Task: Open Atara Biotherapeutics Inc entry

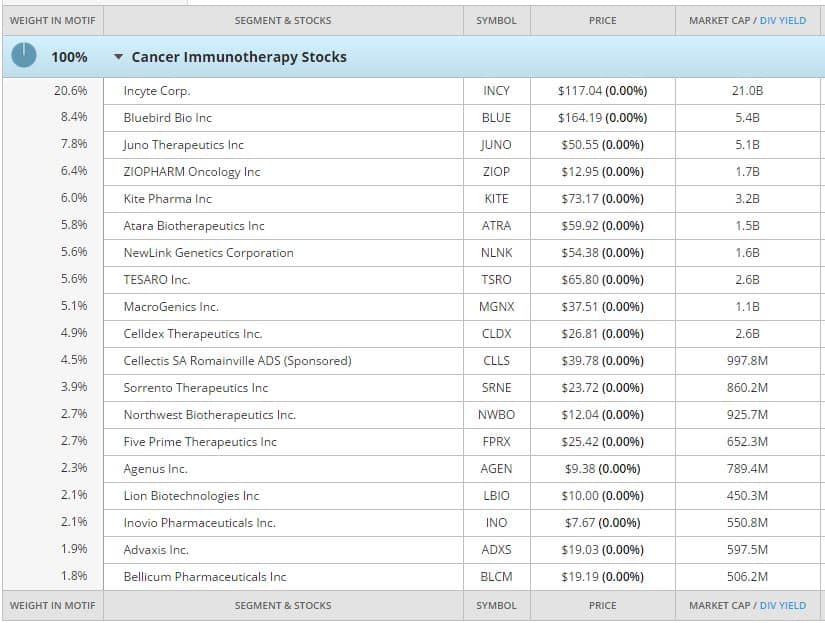Action: 194,226
